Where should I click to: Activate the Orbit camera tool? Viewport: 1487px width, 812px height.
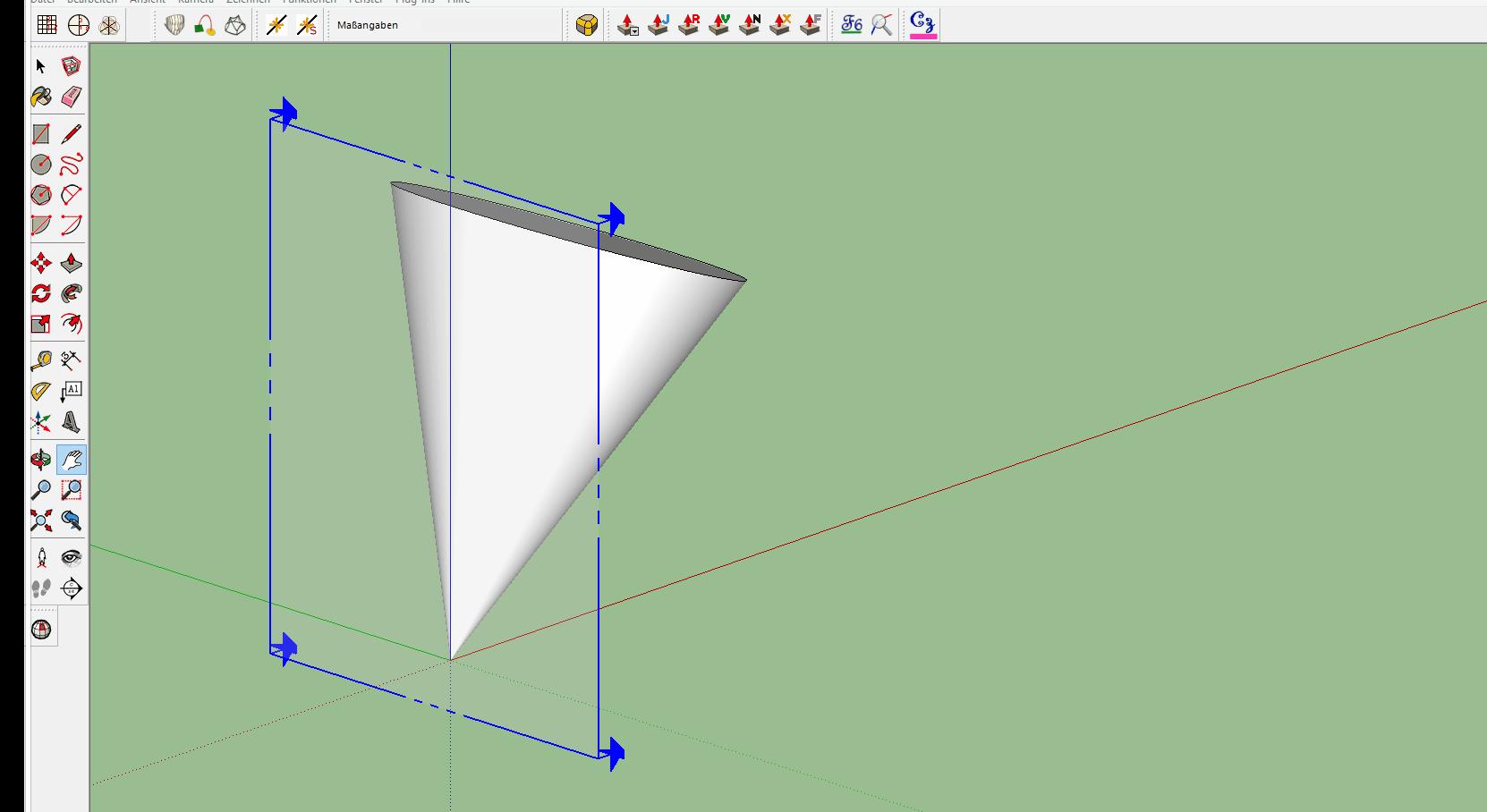coord(41,460)
